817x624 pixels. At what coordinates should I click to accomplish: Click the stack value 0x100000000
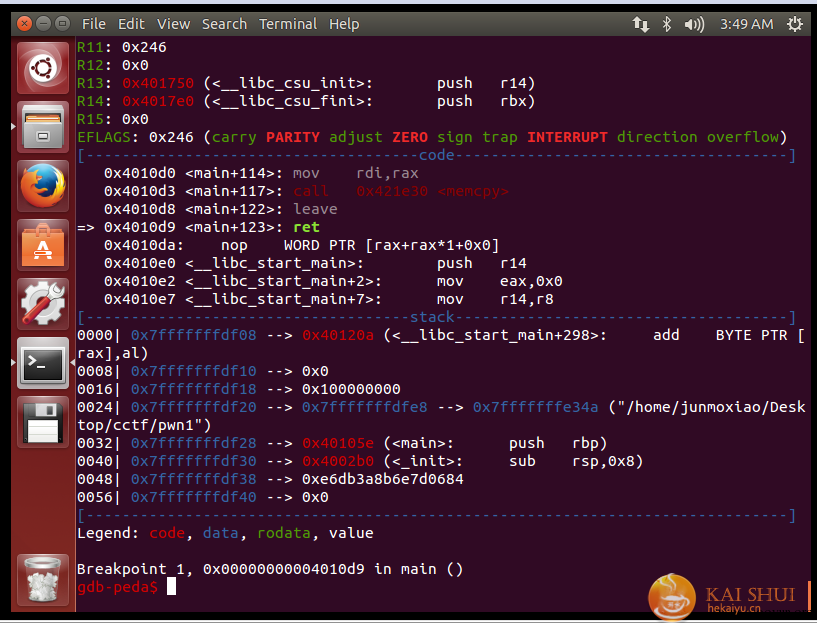pos(351,389)
